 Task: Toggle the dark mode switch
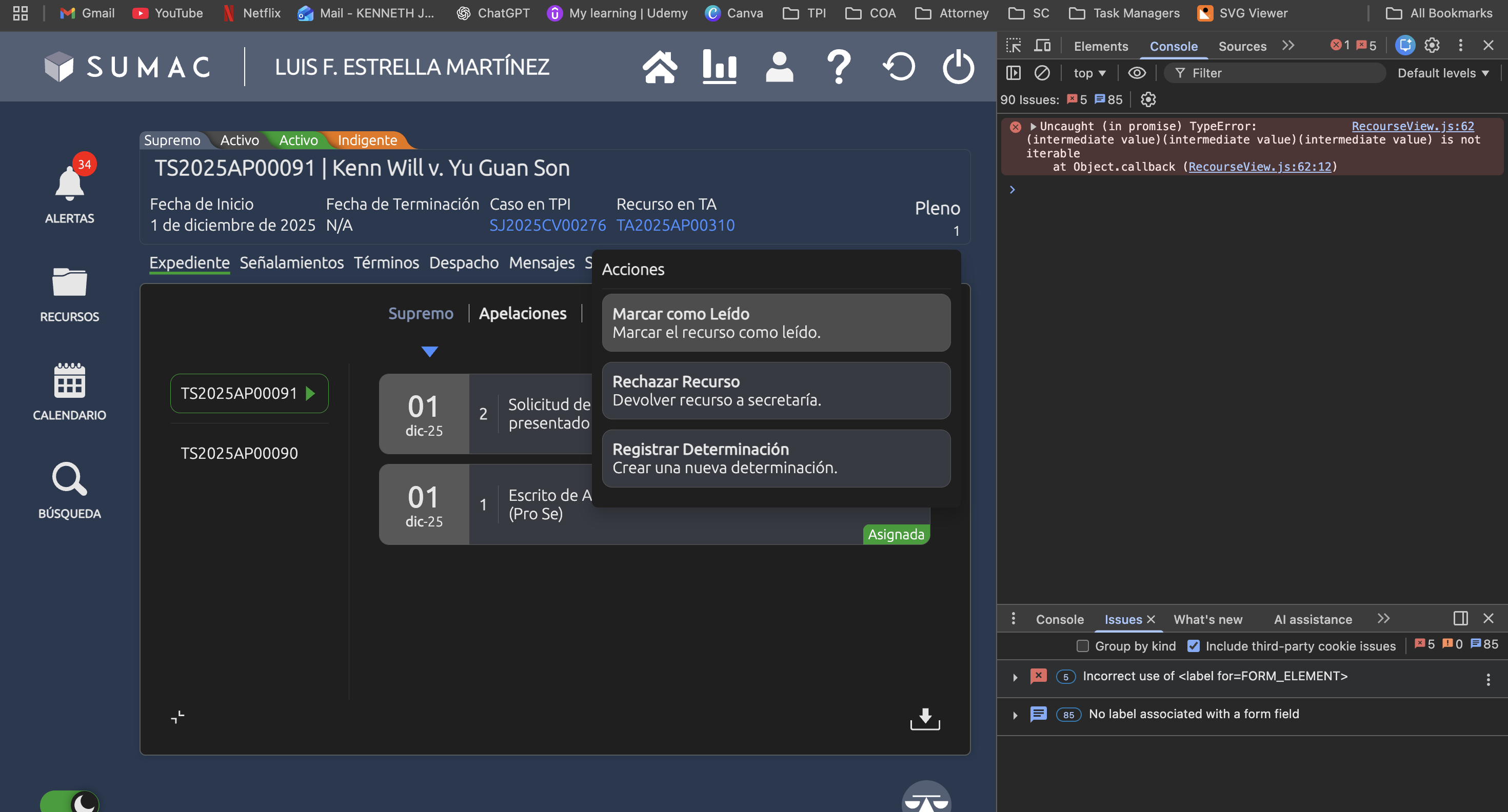pyautogui.click(x=70, y=800)
